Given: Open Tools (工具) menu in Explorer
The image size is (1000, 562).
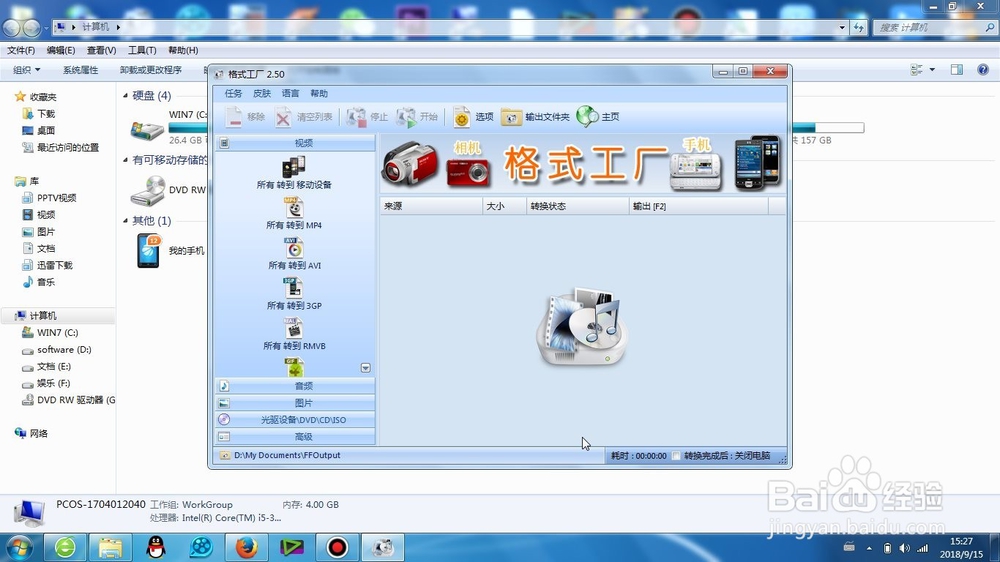Looking at the screenshot, I should 142,50.
